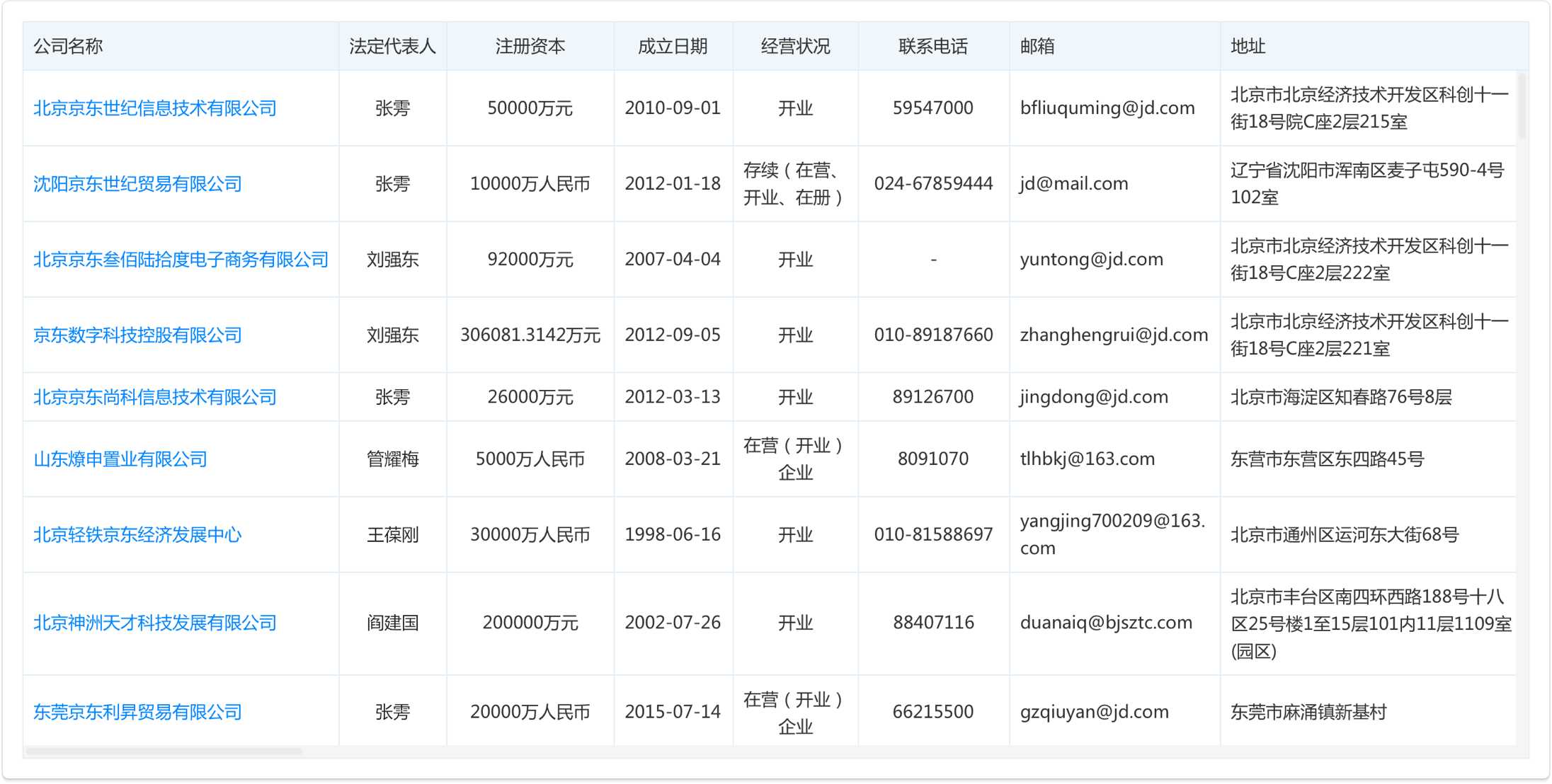Click the 联系电话 column header
1552x784 pixels.
coord(932,47)
